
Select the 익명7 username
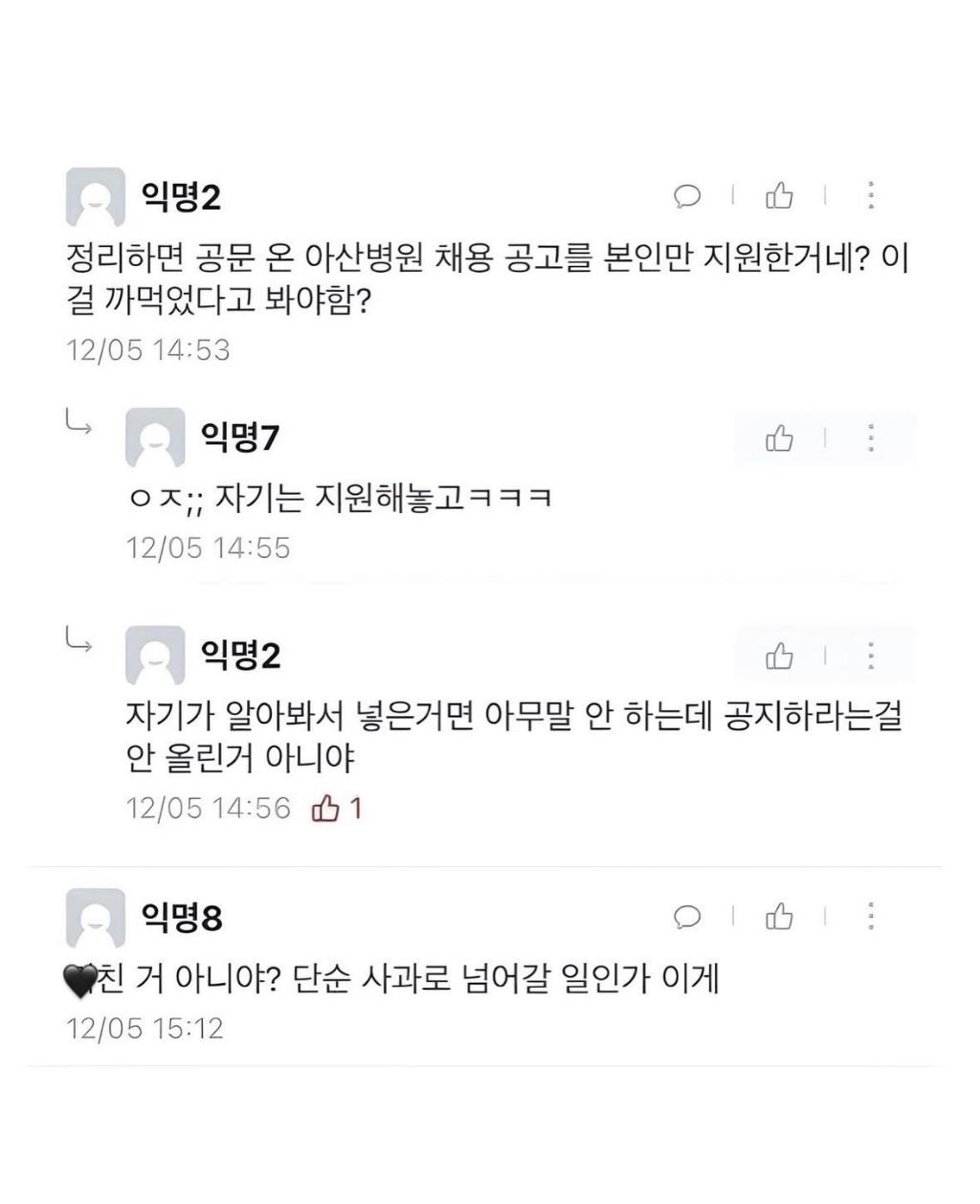[x=240, y=437]
